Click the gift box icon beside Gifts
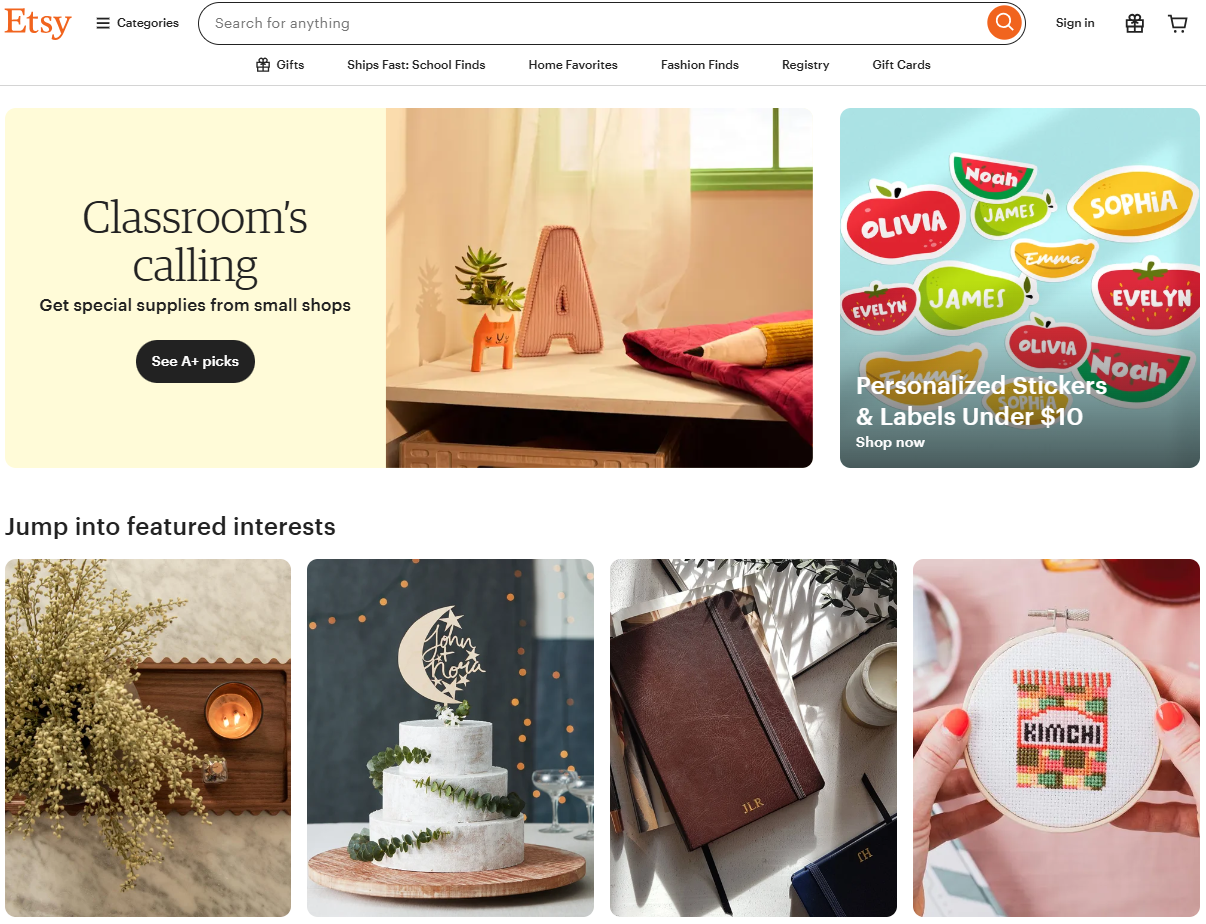Screen dimensions: 1206x924 pos(263,65)
